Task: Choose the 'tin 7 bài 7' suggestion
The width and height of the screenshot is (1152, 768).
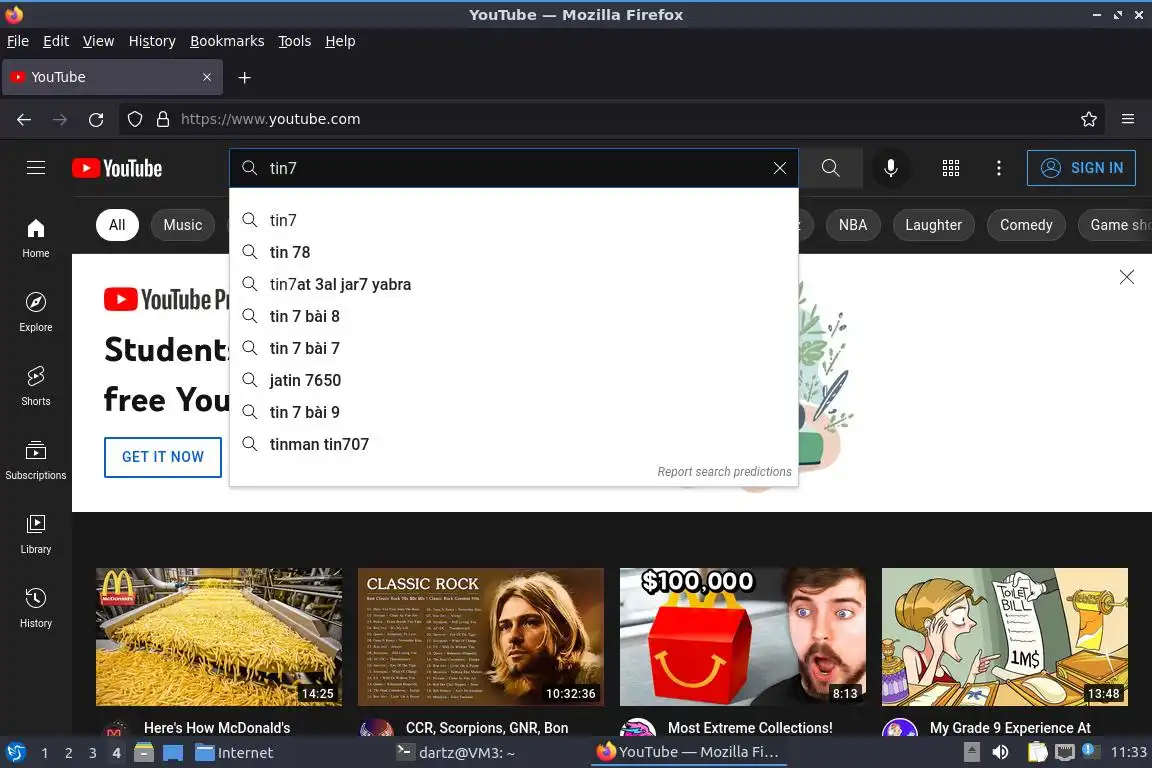Action: 514,348
